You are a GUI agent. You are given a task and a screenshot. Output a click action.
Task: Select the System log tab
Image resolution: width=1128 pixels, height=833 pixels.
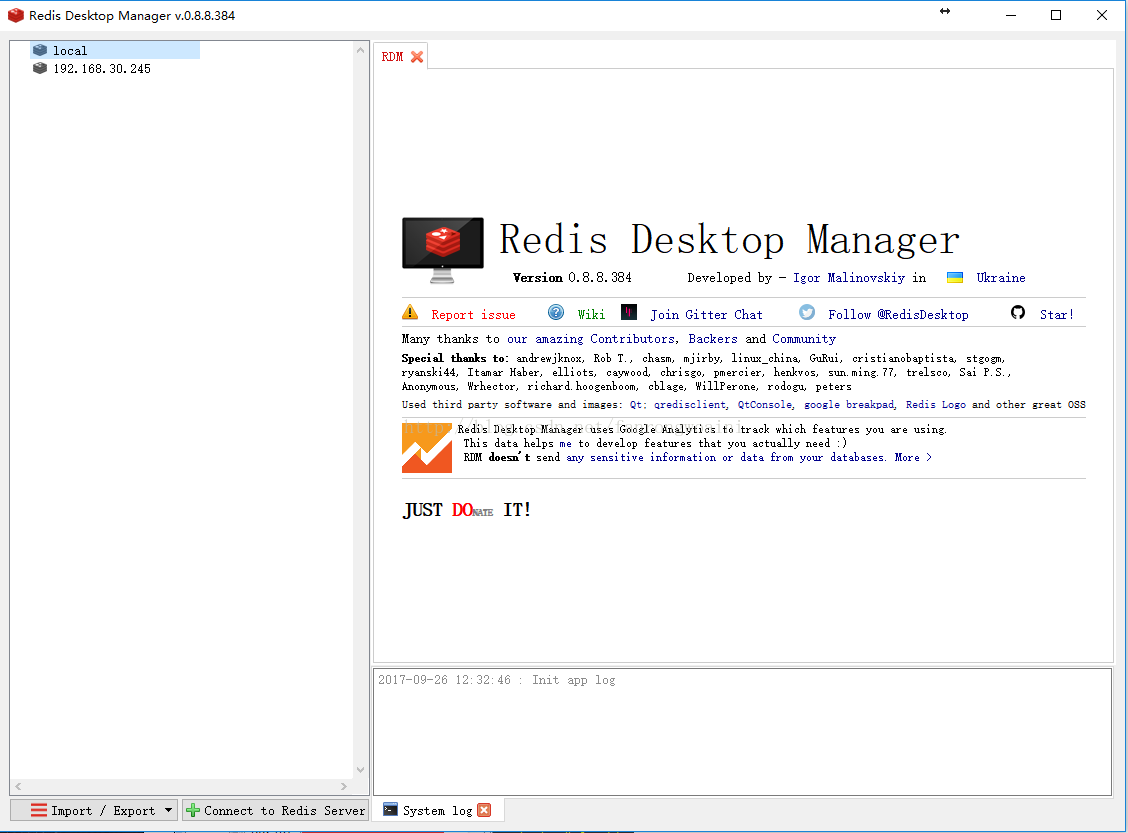(x=437, y=811)
